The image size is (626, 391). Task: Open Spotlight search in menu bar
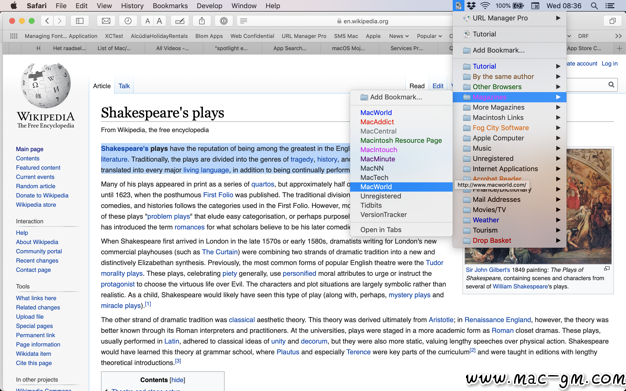(594, 6)
